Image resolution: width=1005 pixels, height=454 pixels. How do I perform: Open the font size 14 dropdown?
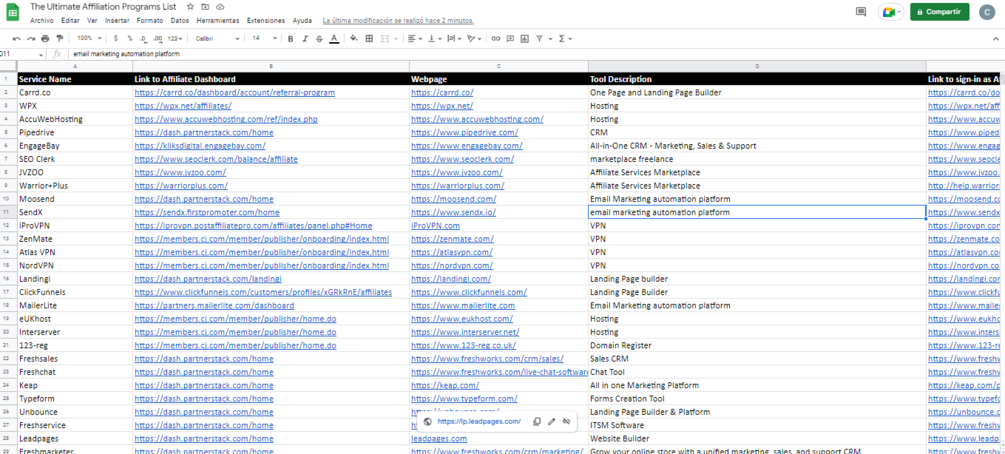[264, 38]
